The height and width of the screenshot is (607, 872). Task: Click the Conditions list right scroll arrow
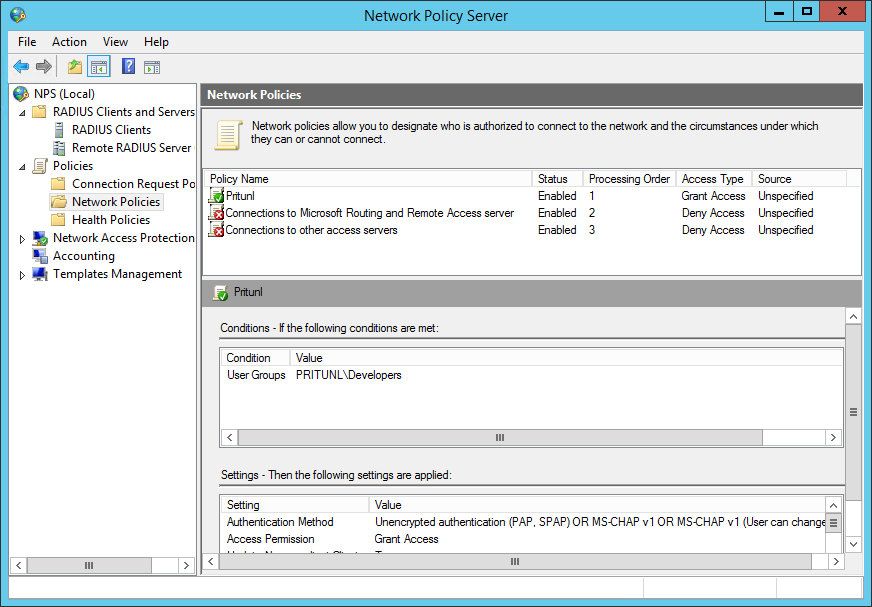[x=832, y=438]
